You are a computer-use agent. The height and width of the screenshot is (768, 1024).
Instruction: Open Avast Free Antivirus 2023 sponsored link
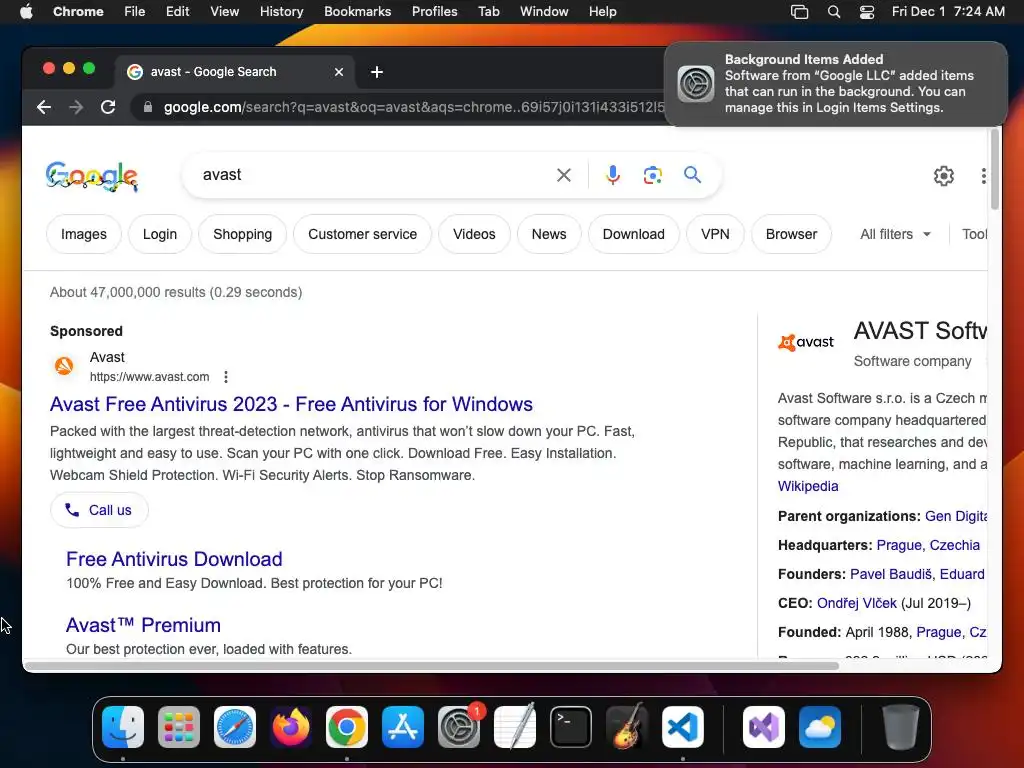291,404
